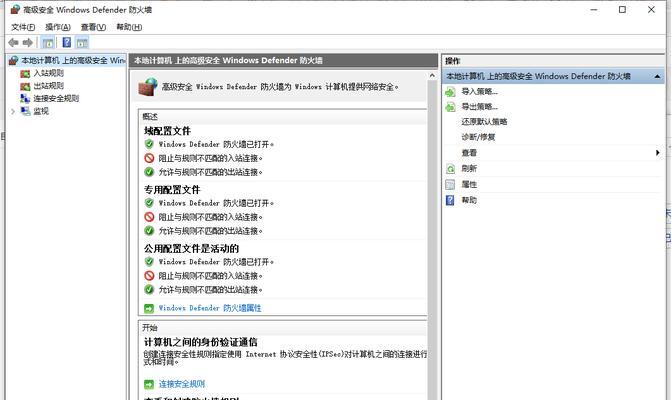
Task: Click red block icon under 域配置文件
Action: click(x=149, y=158)
